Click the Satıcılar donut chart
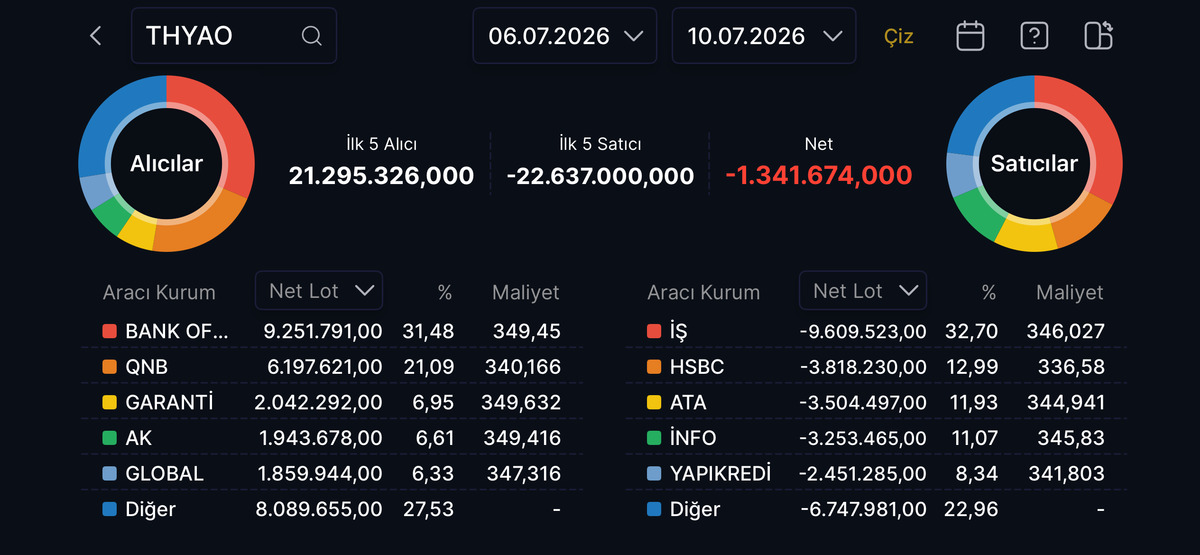The image size is (1200, 555). 1034,163
